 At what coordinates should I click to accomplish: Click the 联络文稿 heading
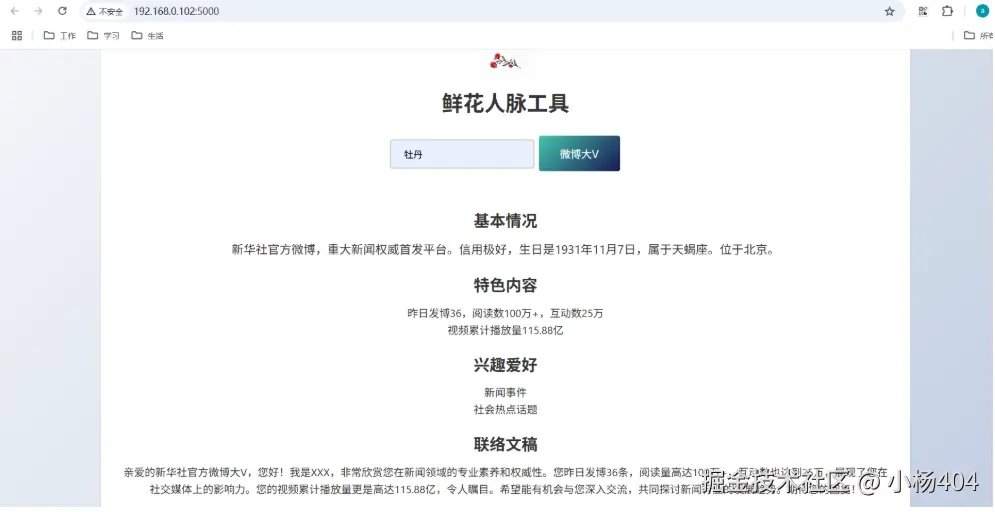pyautogui.click(x=505, y=444)
